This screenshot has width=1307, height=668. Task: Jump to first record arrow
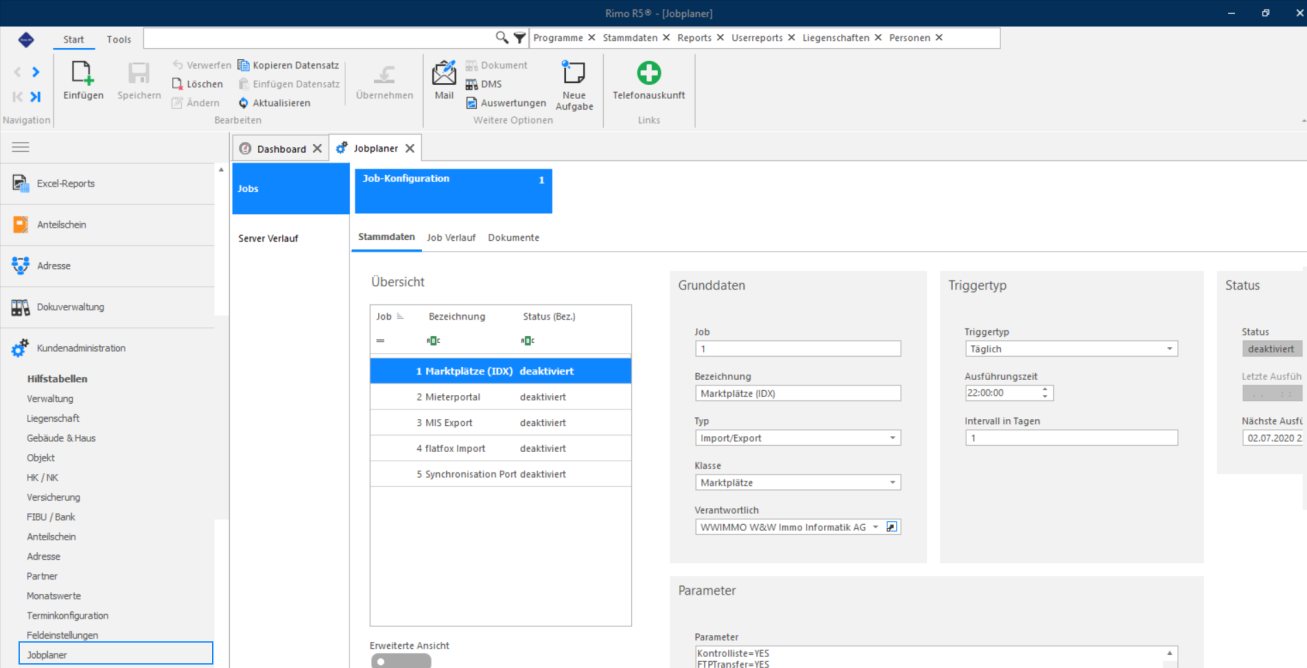17,96
